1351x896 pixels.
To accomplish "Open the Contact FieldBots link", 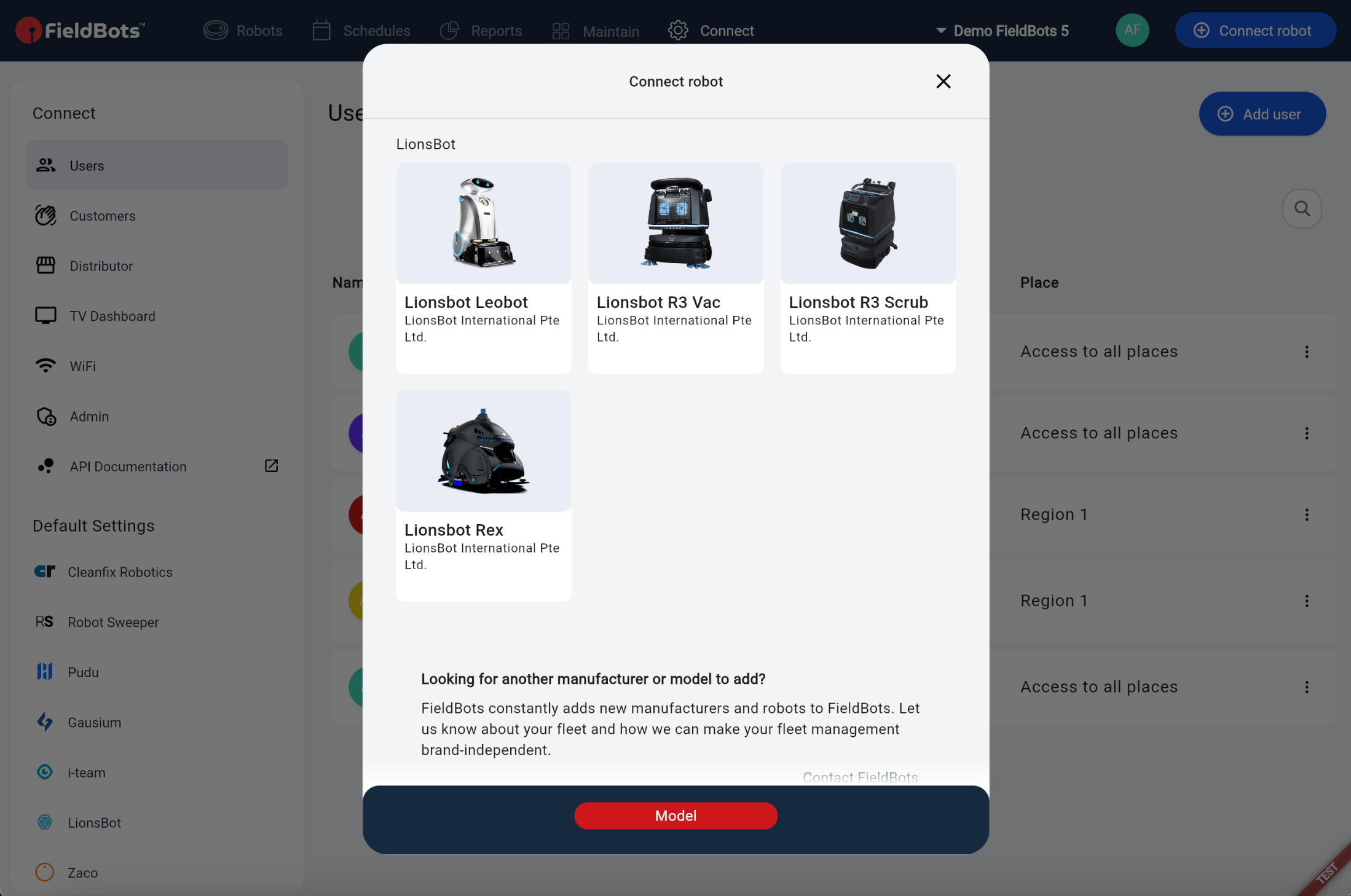I will point(860,777).
